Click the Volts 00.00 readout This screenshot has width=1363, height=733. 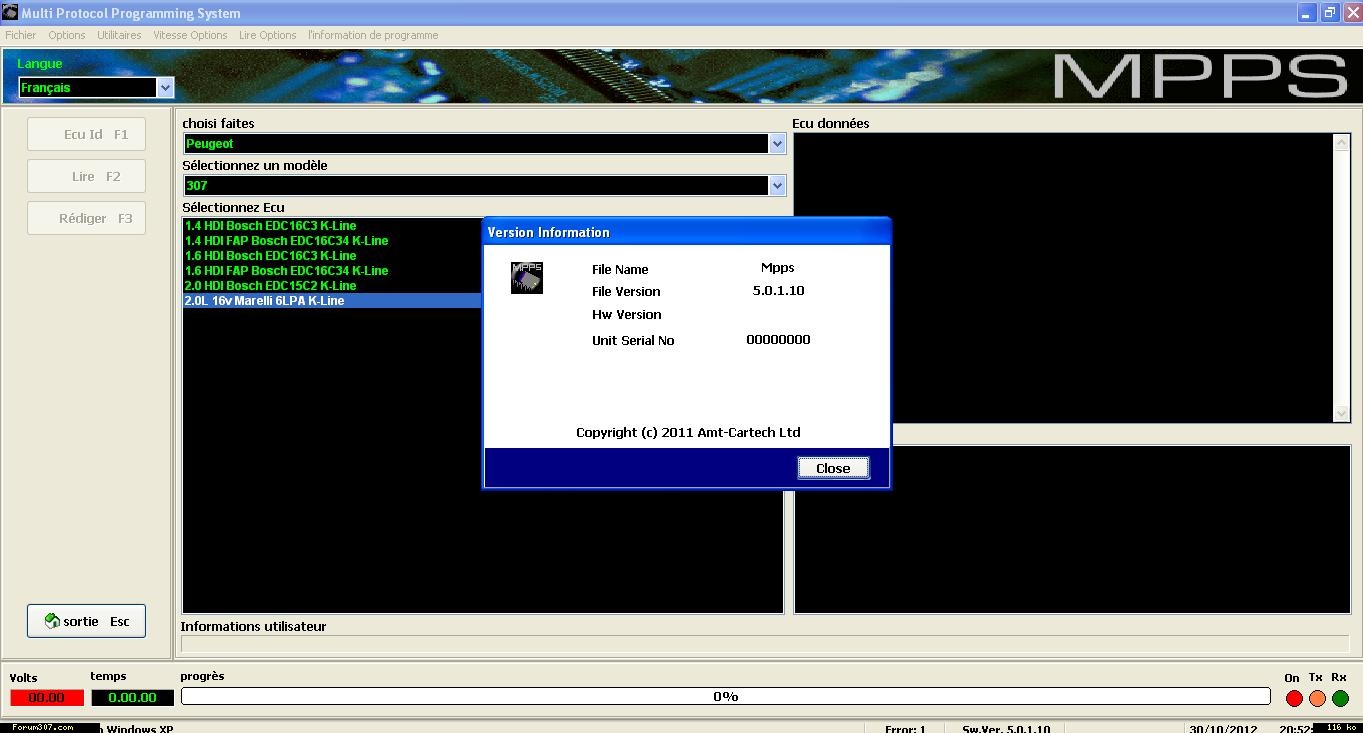click(47, 698)
